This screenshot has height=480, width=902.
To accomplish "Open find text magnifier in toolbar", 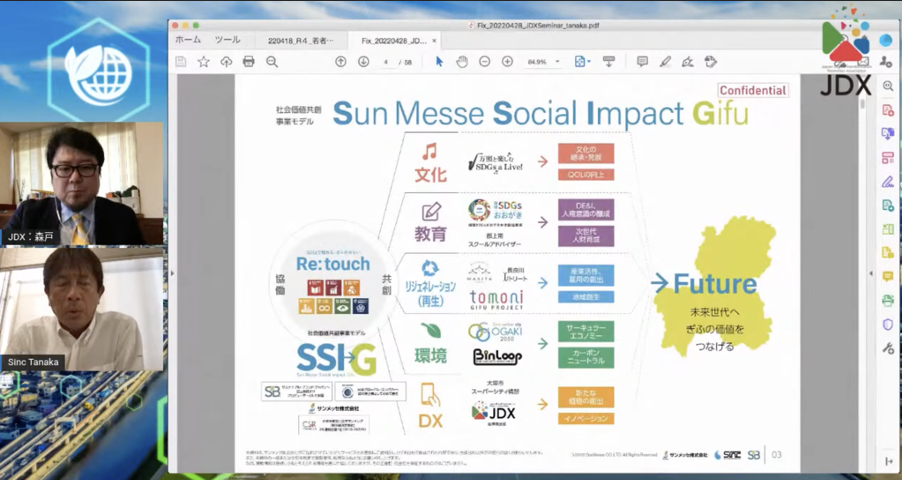I will (x=272, y=62).
